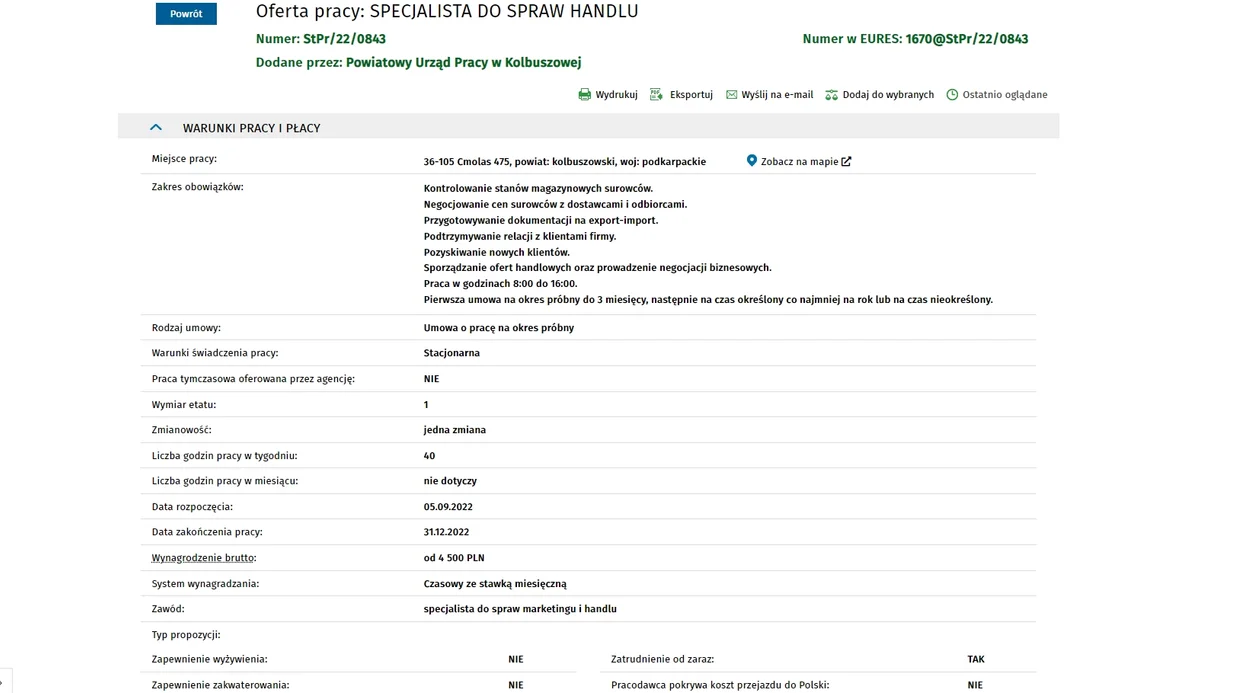Click NIE value for Zapewnienie wyżywienia
1260x693 pixels.
click(516, 659)
